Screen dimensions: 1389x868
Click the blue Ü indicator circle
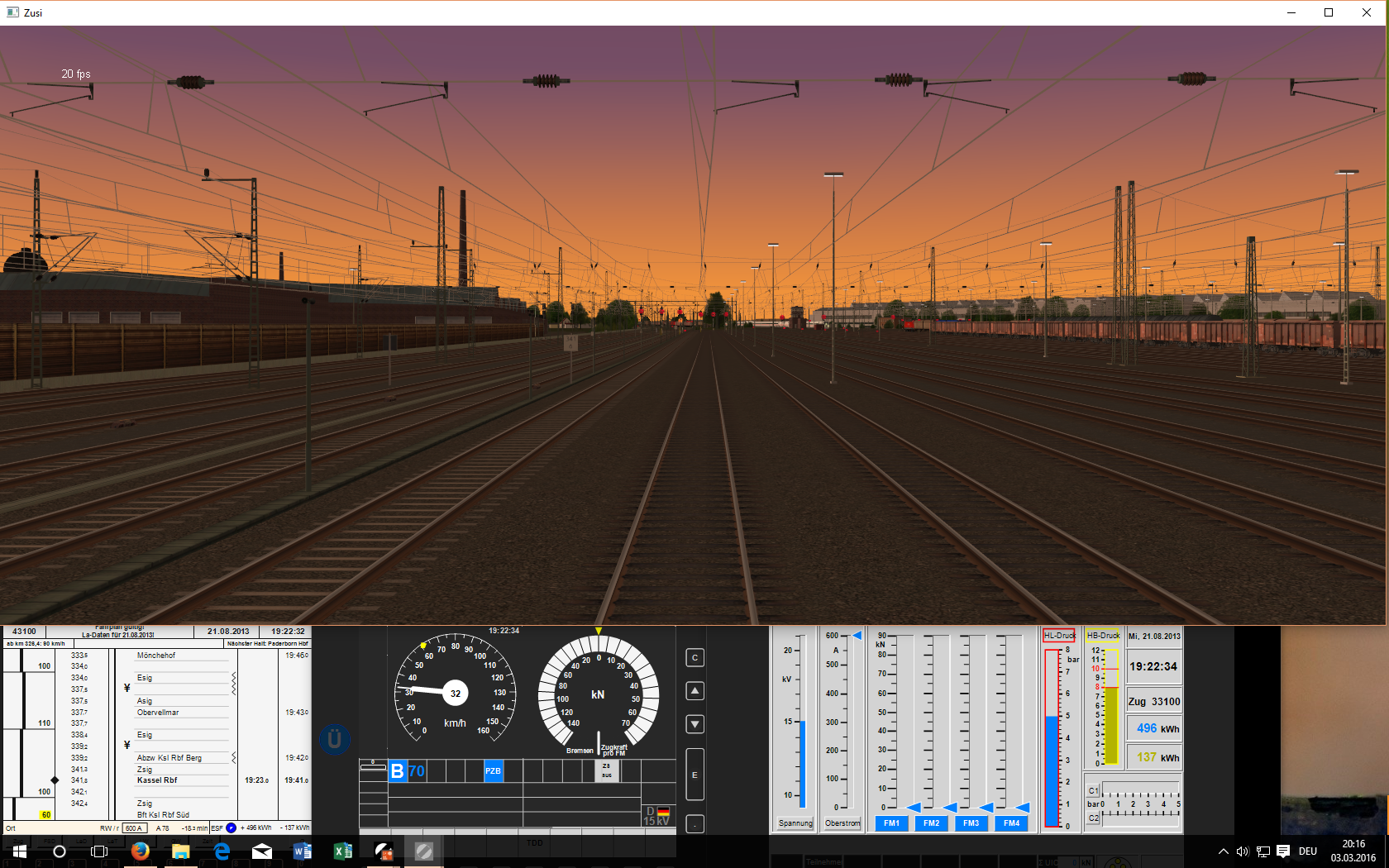pyautogui.click(x=334, y=739)
